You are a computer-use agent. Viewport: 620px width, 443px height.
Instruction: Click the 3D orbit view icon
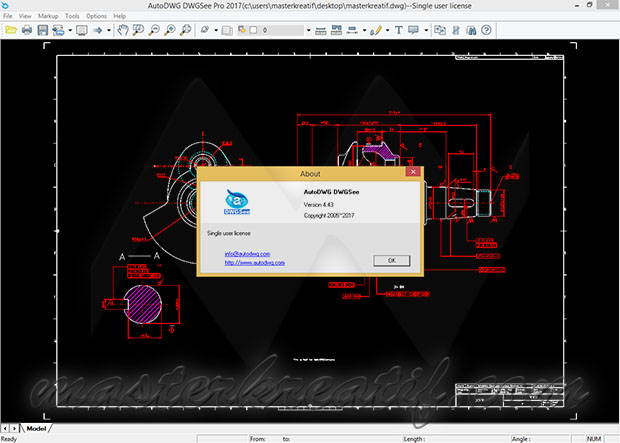[x=205, y=30]
